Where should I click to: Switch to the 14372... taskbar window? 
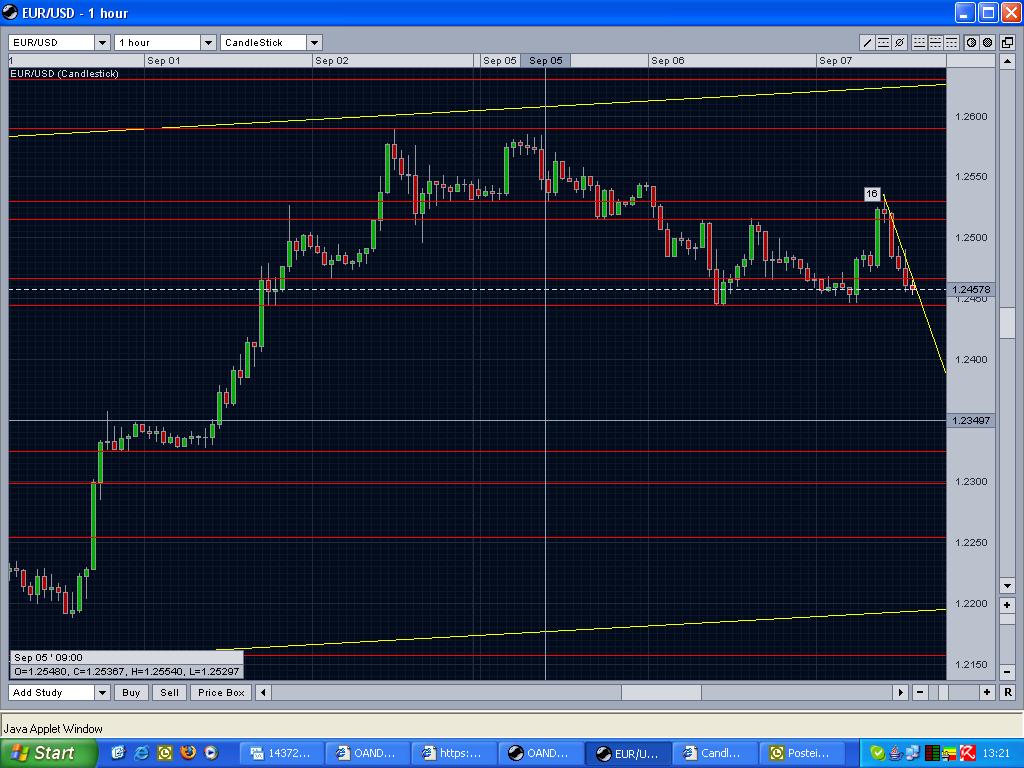[x=281, y=753]
